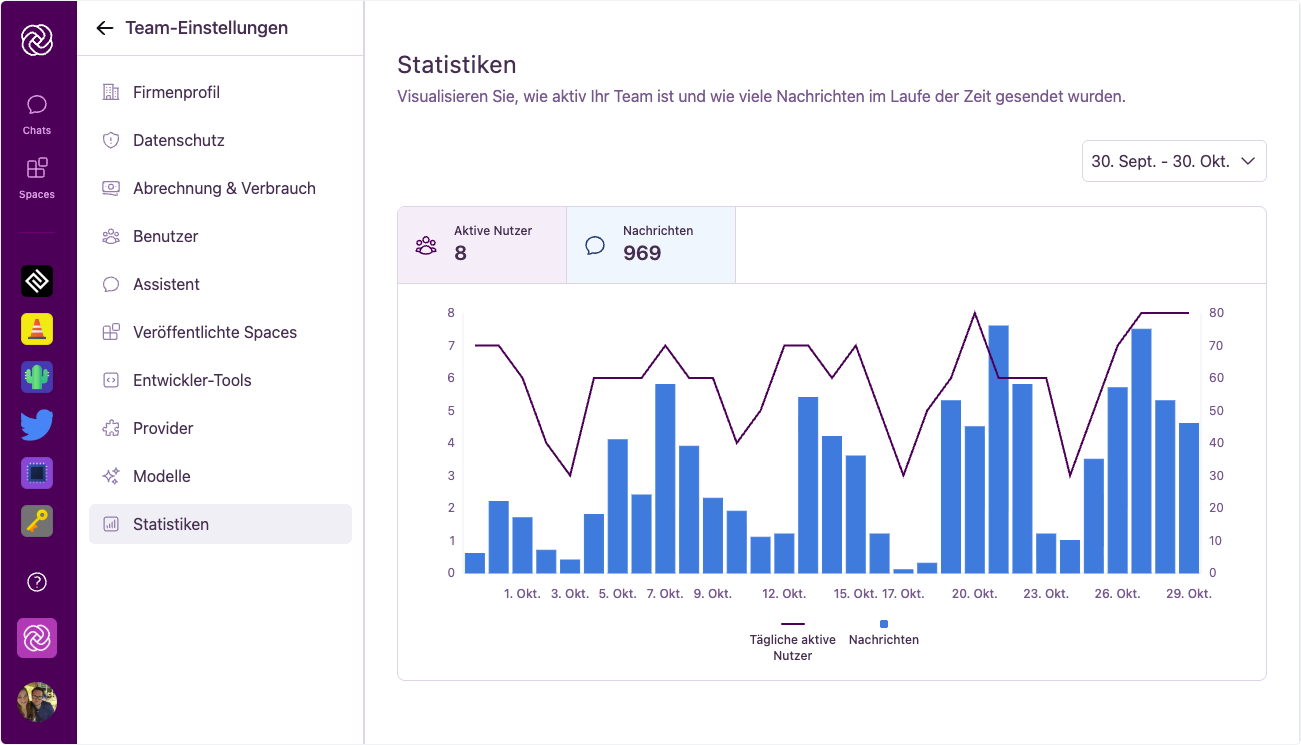Viewport: 1301px width, 745px height.
Task: Open the cactus space shortcut
Action: tap(36, 377)
